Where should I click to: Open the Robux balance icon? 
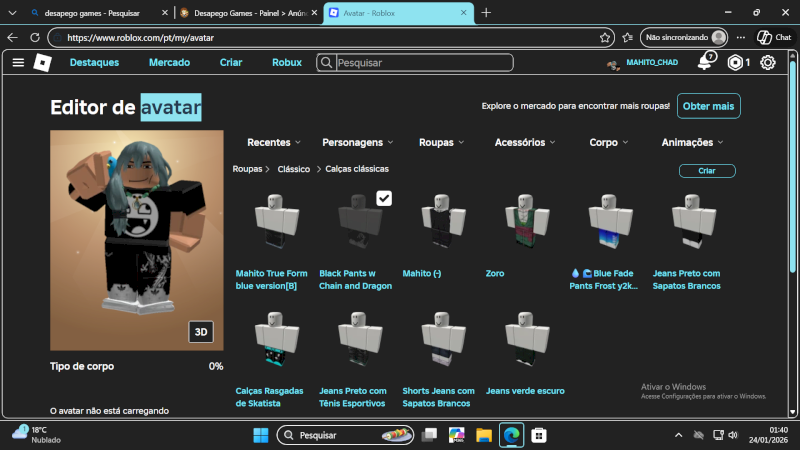(735, 62)
